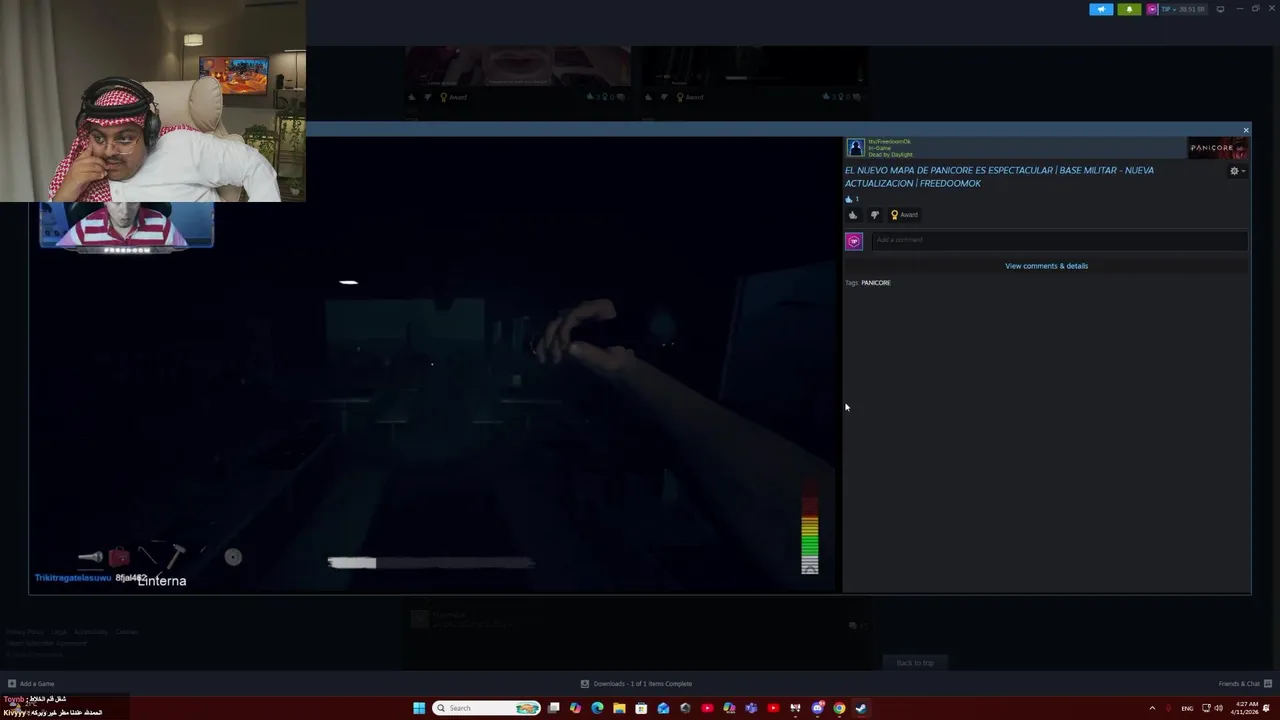
Task: Open ttv/FreedoomOk author profile name
Action: pyautogui.click(x=889, y=142)
